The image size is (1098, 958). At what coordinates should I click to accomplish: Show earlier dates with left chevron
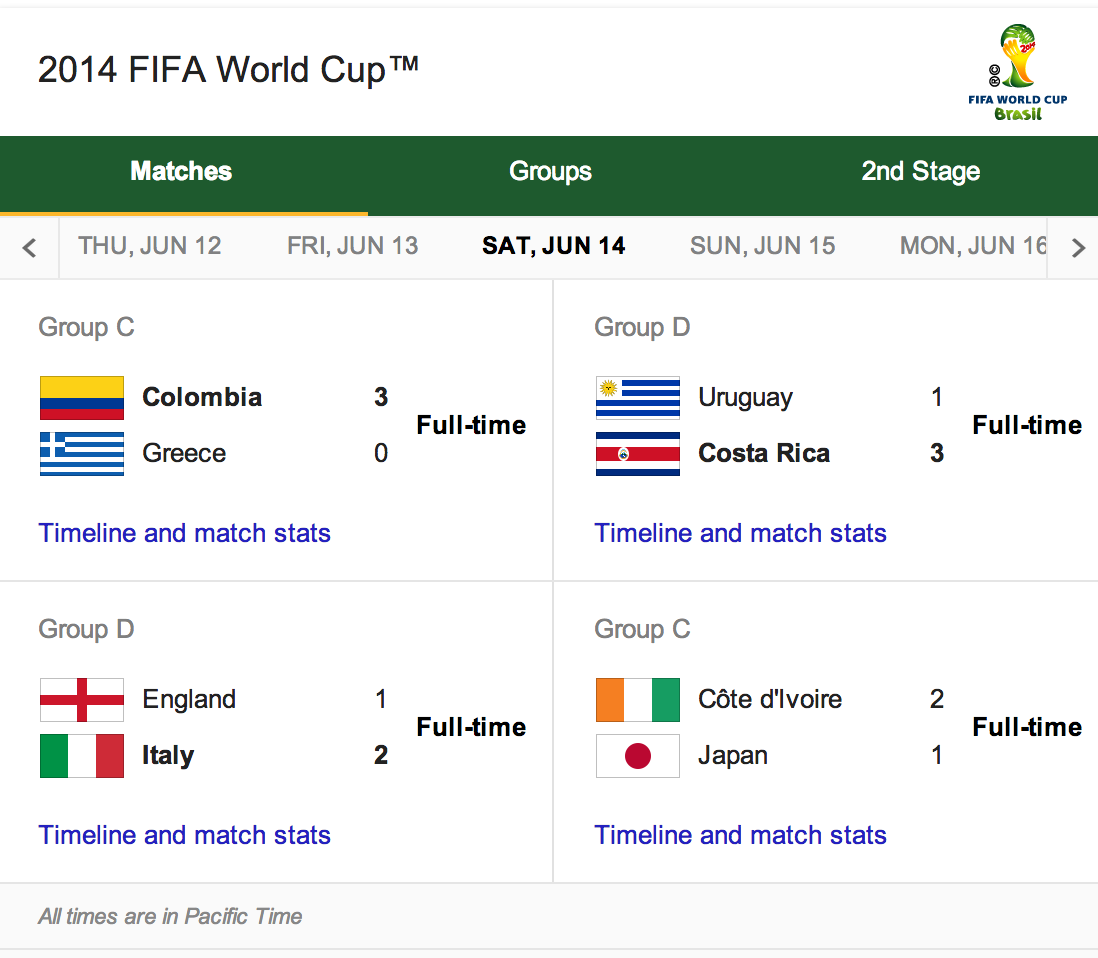29,247
